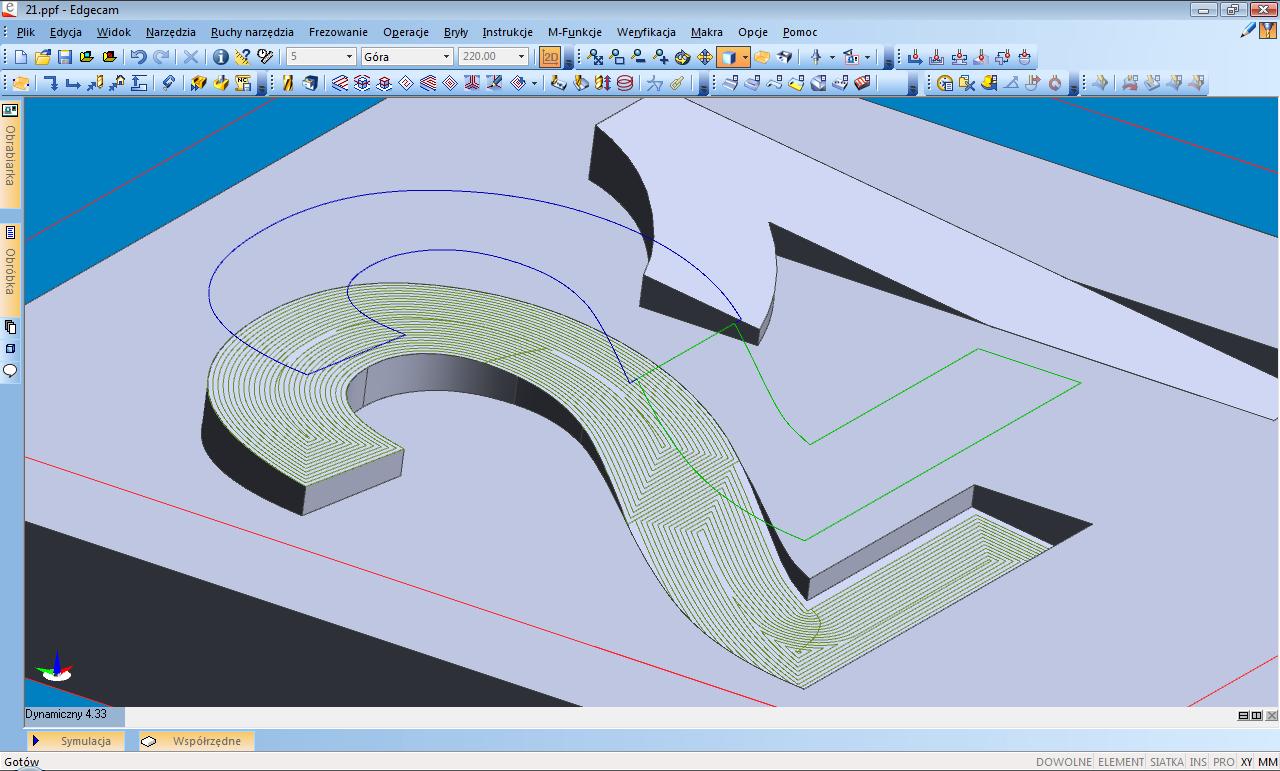The image size is (1280, 771).
Task: Toggle DOWOLNE mode in status bar
Action: pos(1064,762)
